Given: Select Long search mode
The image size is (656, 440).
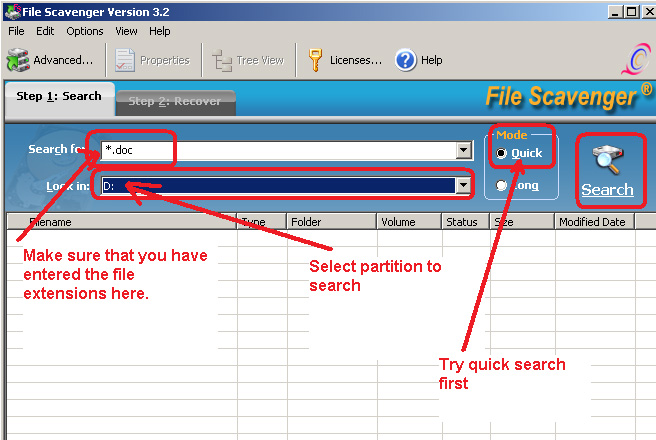Looking at the screenshot, I should click(x=501, y=185).
